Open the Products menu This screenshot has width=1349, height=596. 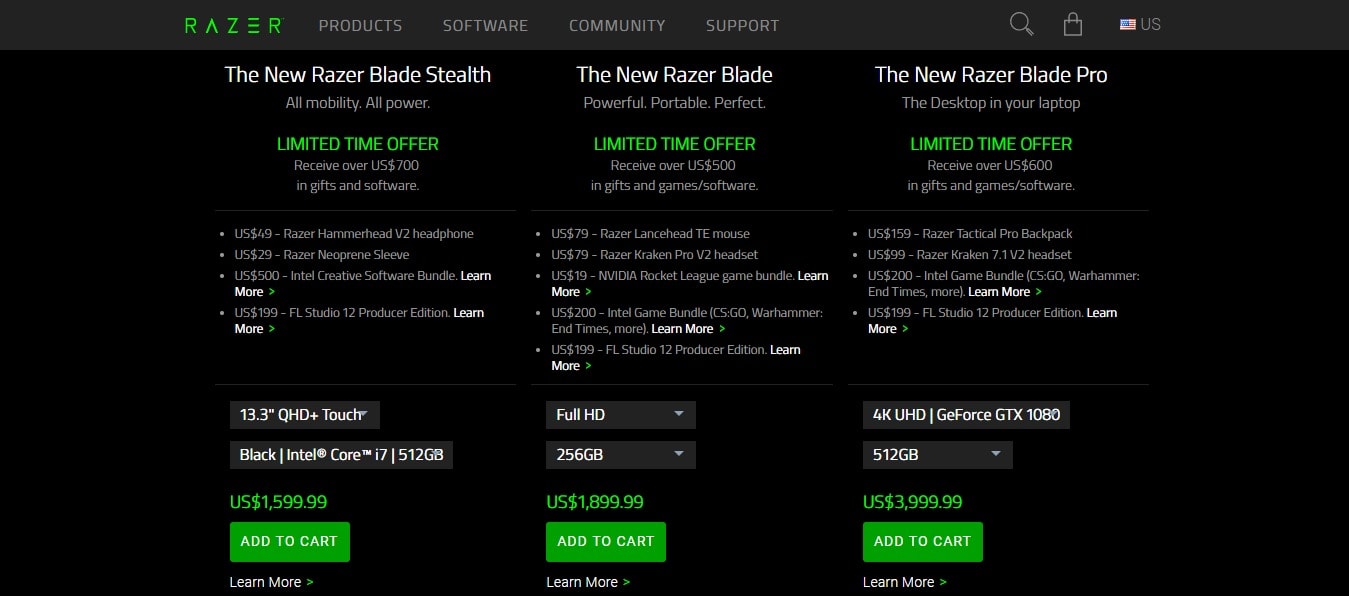coord(360,25)
